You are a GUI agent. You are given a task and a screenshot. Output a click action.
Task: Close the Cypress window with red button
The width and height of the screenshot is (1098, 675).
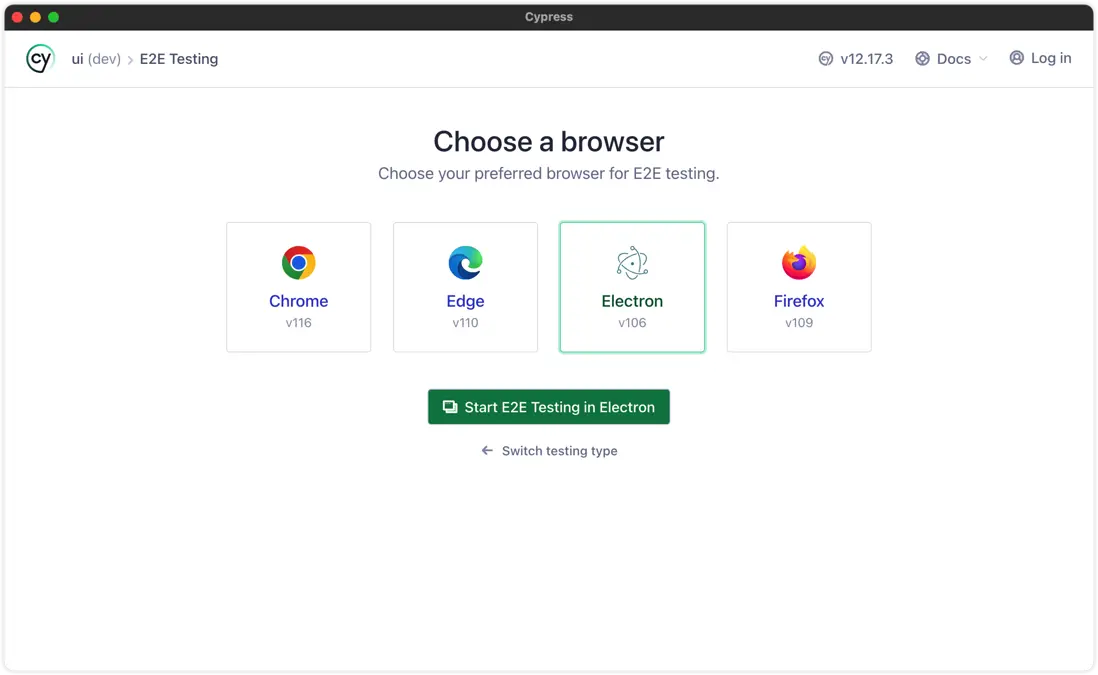18,17
